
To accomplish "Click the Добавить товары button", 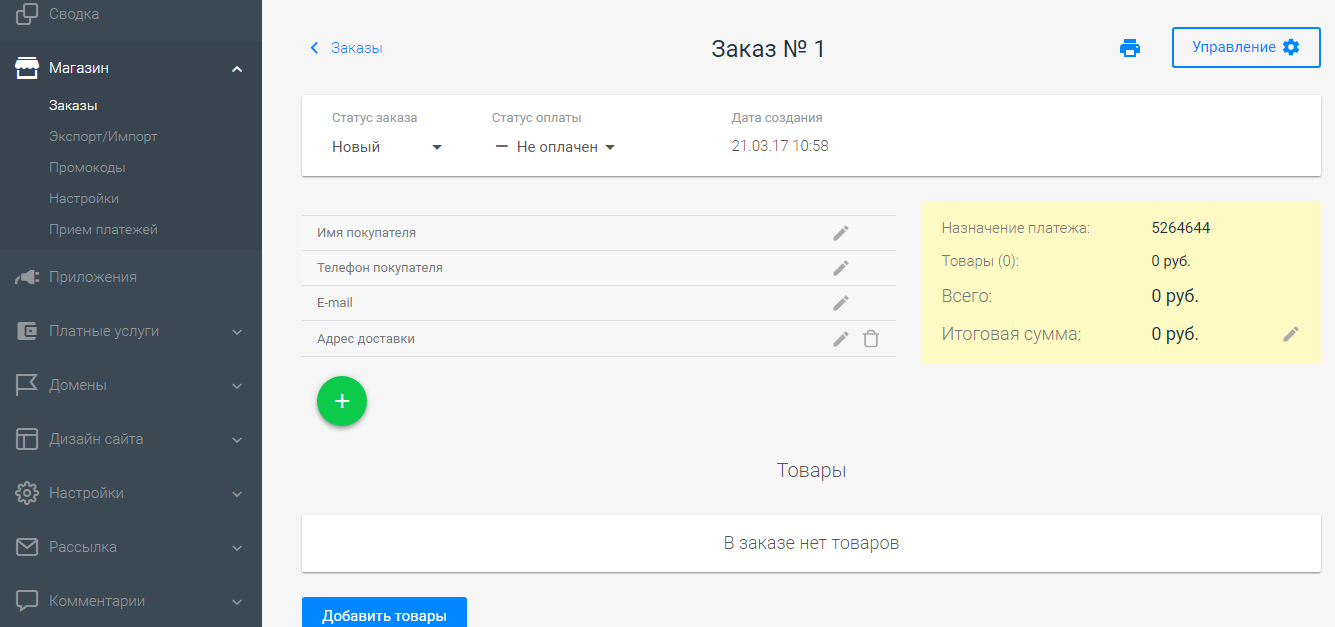I will pyautogui.click(x=384, y=614).
